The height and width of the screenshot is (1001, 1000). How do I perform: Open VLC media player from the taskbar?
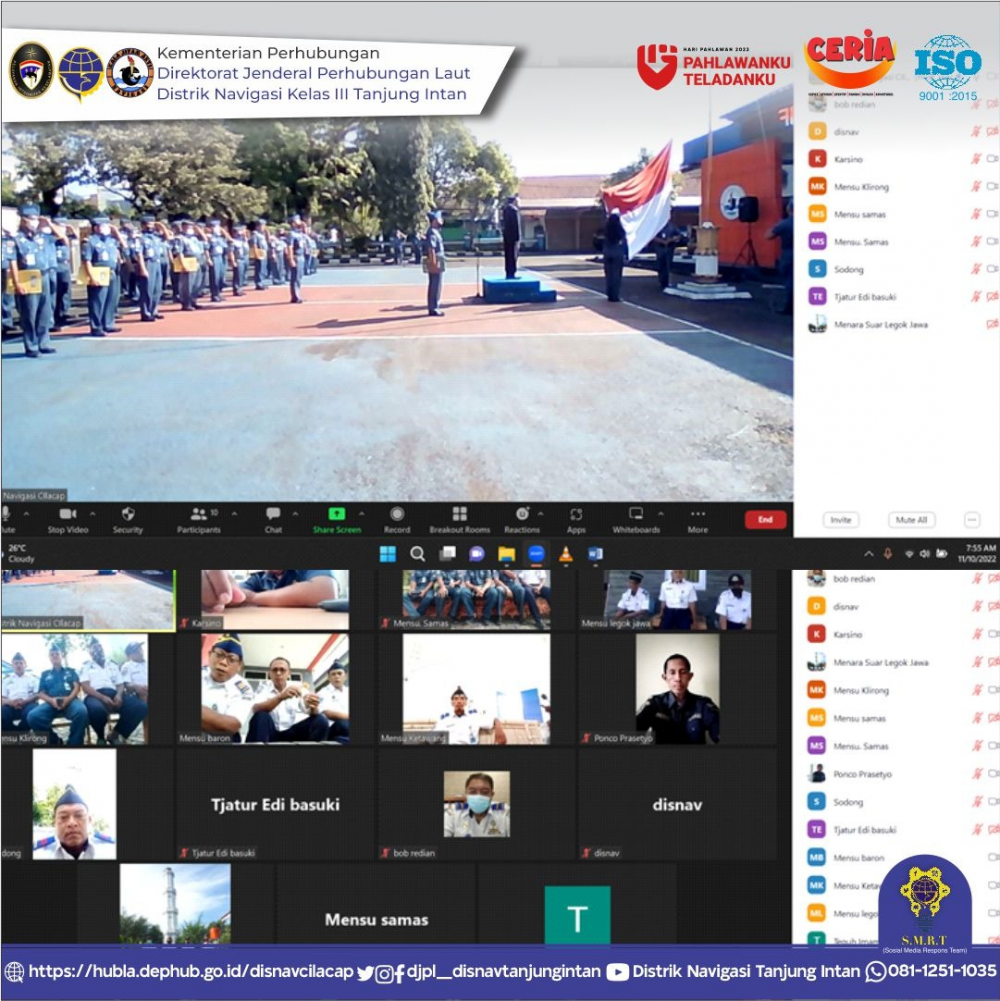pyautogui.click(x=566, y=553)
